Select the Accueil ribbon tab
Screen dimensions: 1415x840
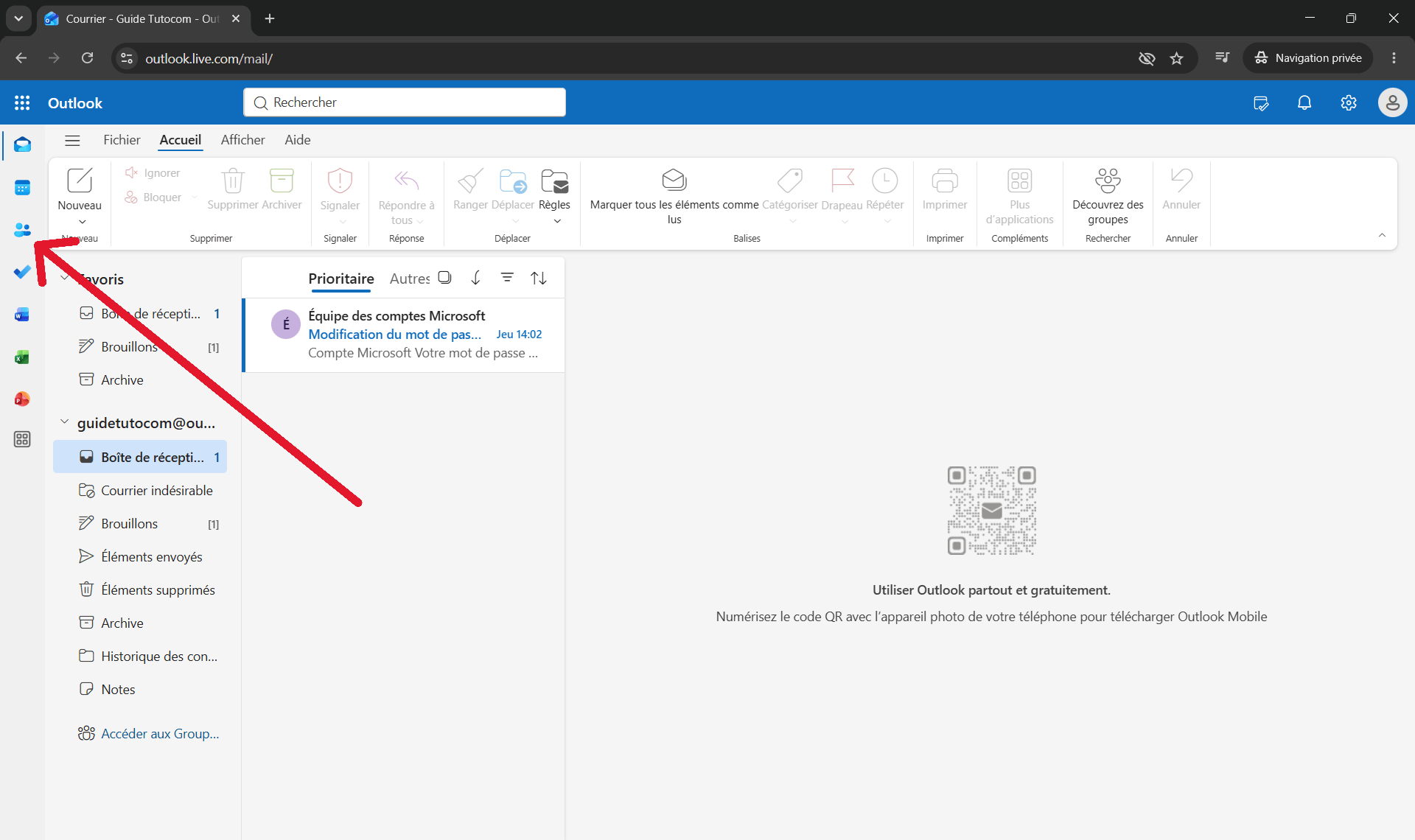pyautogui.click(x=181, y=140)
